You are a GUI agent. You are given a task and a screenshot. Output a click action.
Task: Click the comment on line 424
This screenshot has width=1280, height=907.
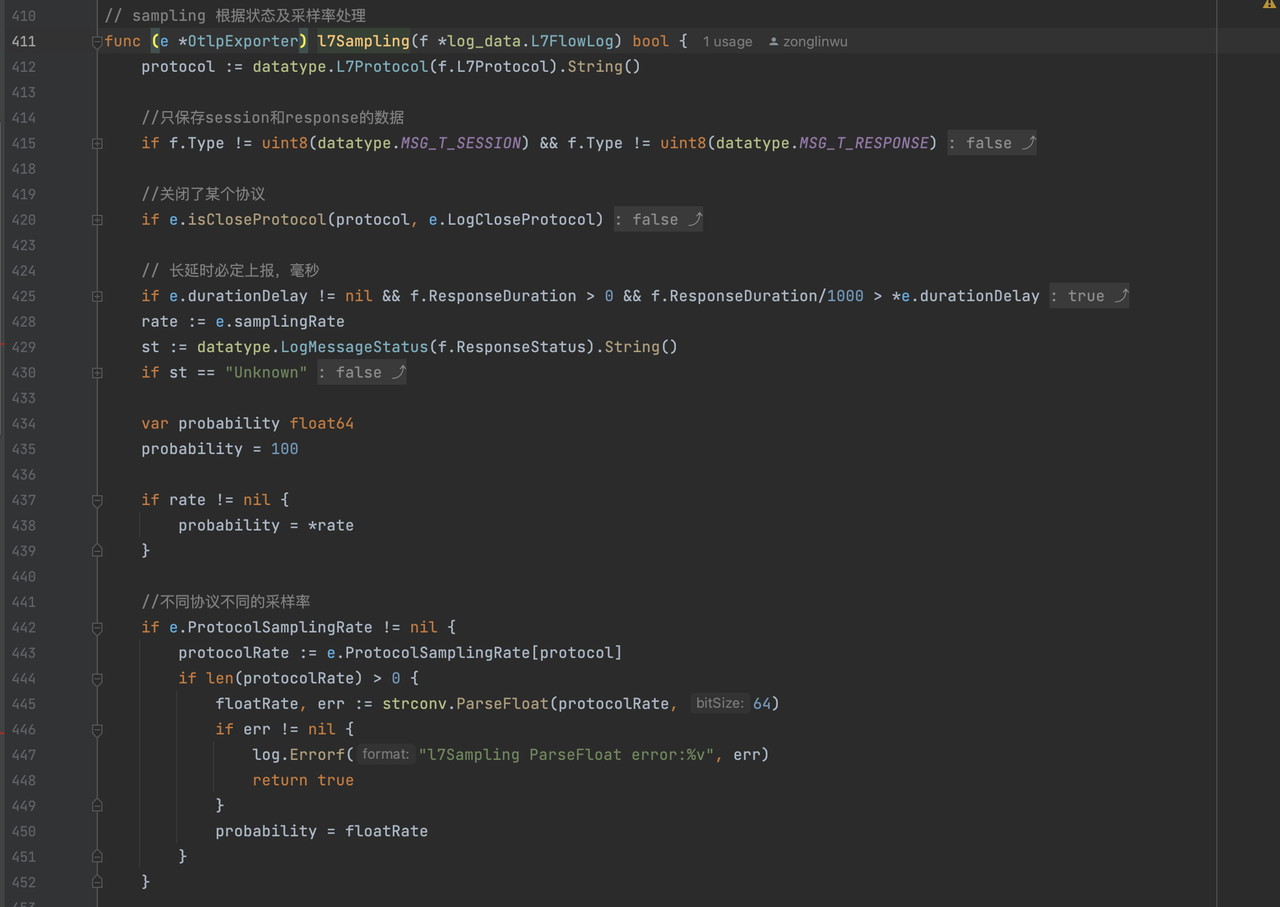tap(230, 270)
